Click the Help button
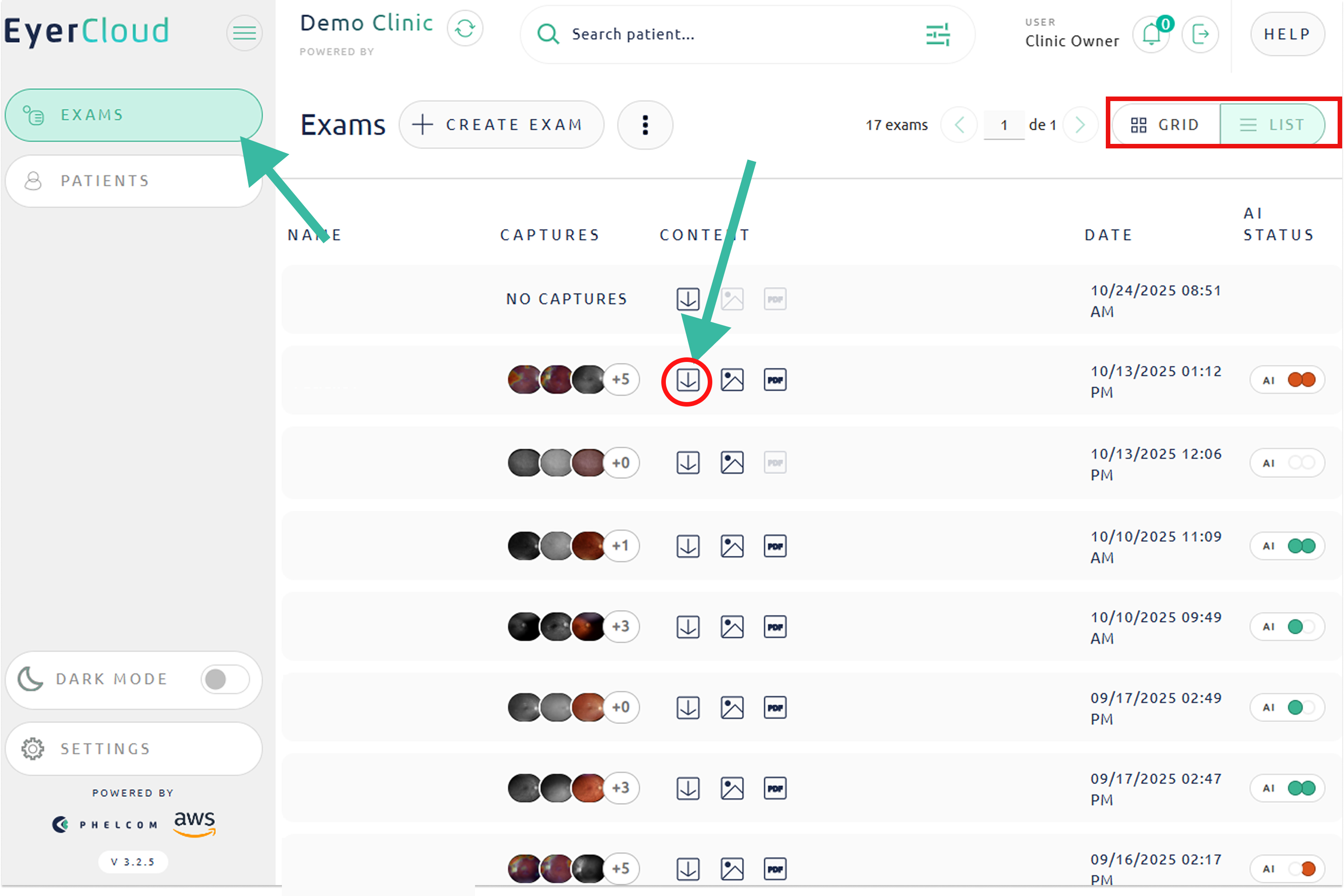 [x=1286, y=34]
